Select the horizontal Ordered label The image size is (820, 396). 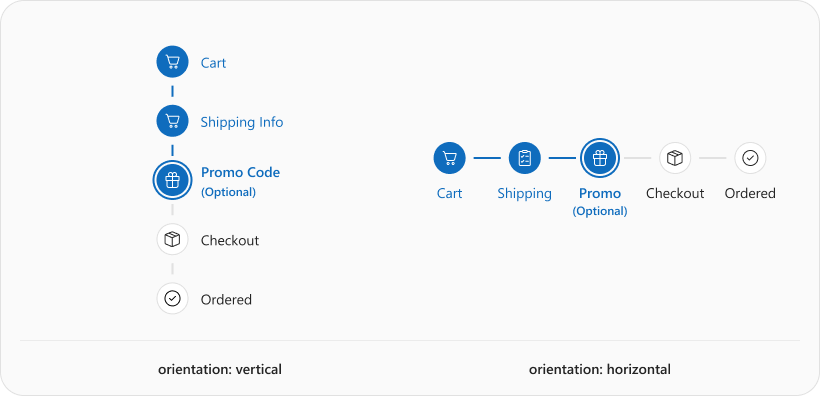click(x=750, y=194)
